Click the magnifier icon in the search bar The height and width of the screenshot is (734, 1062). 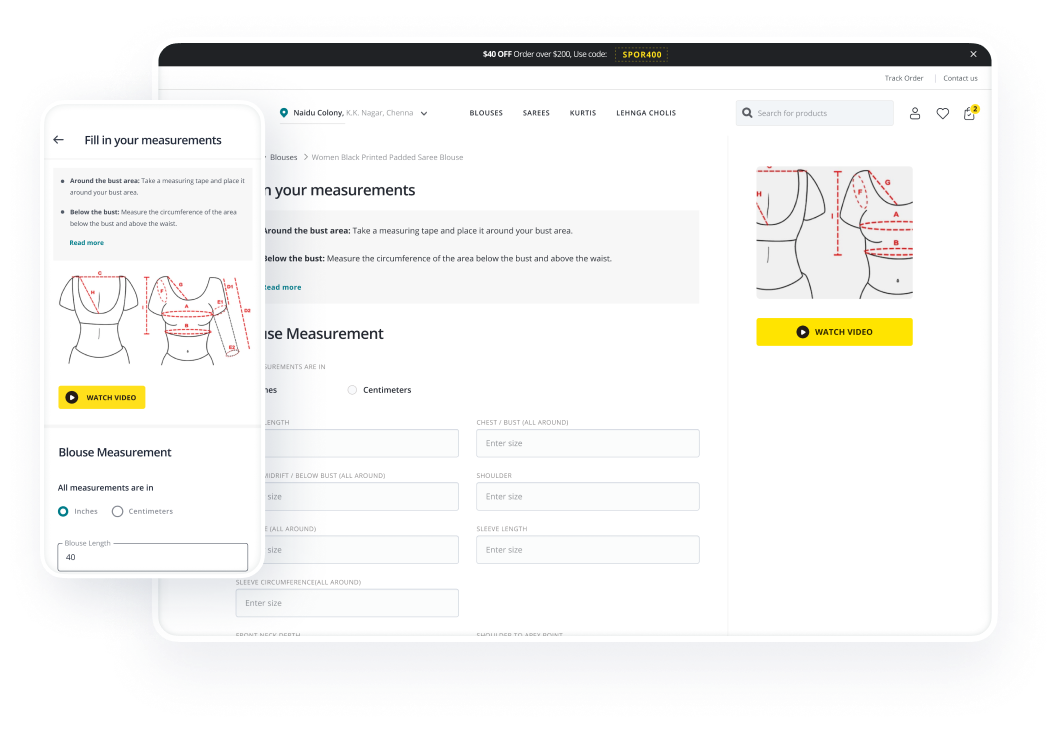[x=747, y=113]
